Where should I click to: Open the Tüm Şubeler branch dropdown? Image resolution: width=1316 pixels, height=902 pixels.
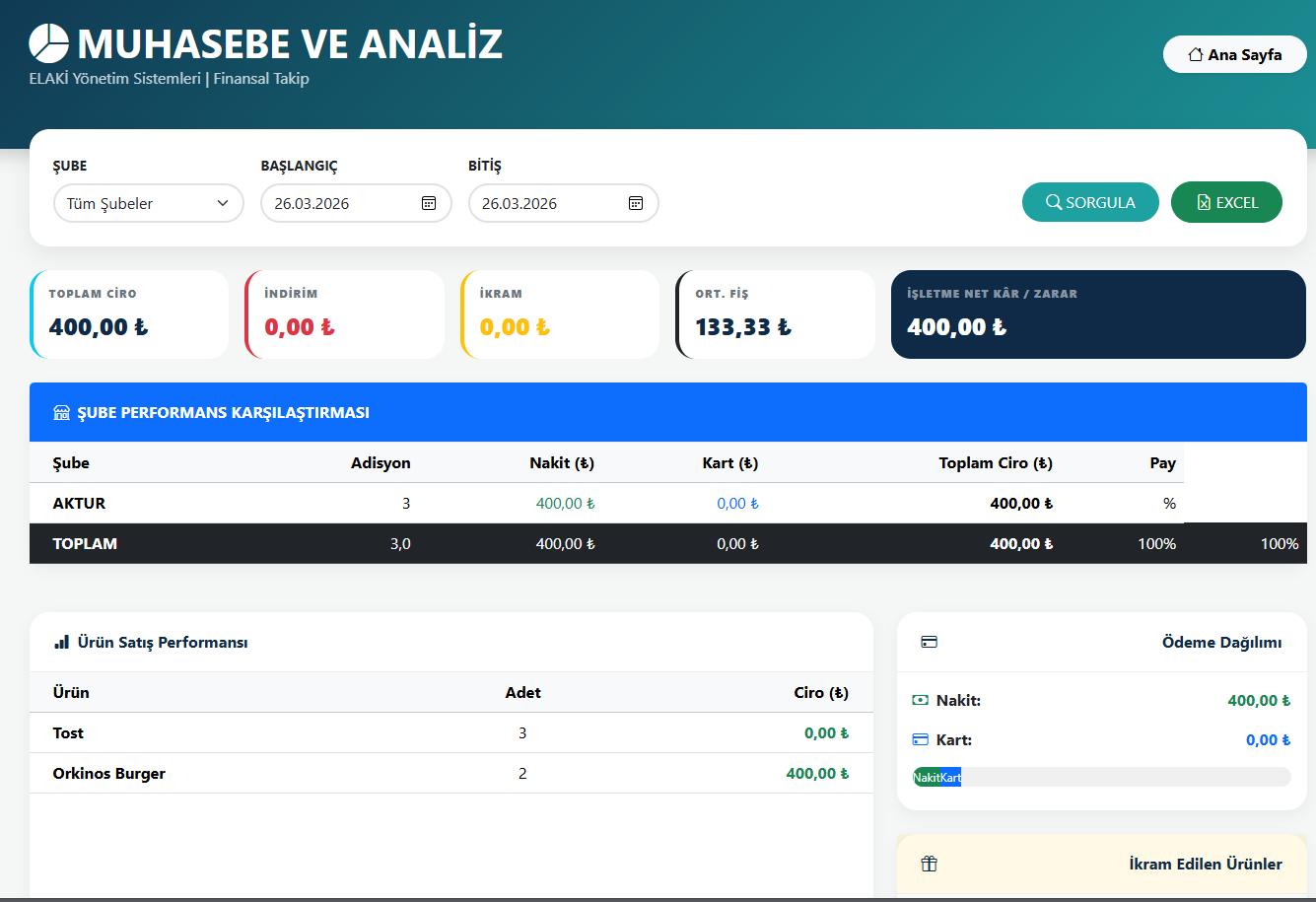148,203
